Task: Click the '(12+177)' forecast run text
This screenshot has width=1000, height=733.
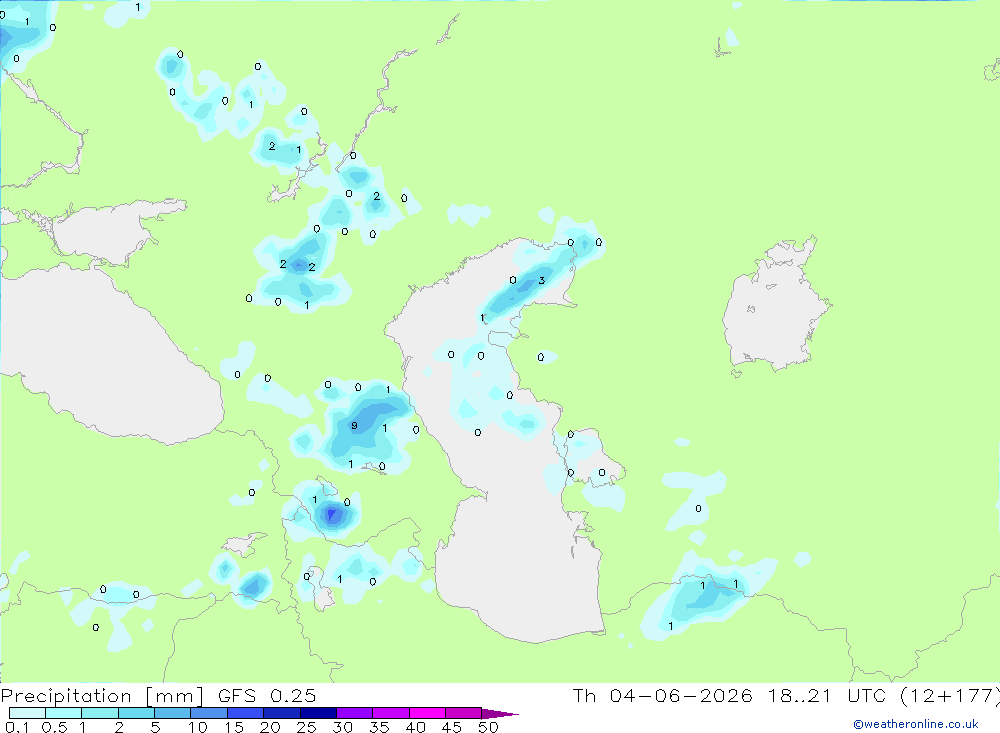Action: (x=950, y=696)
